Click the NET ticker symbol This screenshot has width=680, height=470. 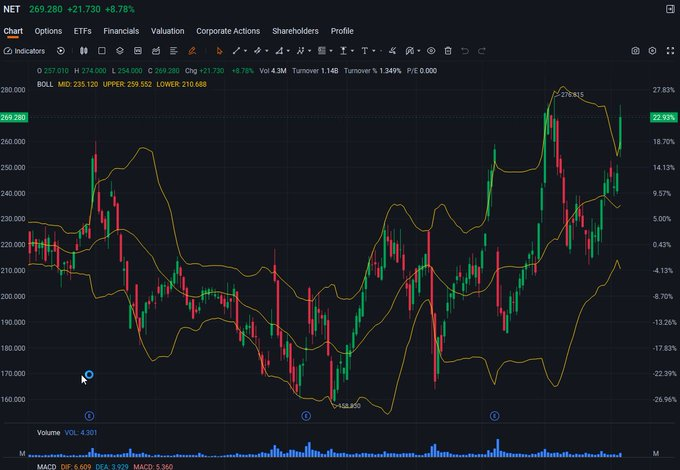[x=12, y=9]
